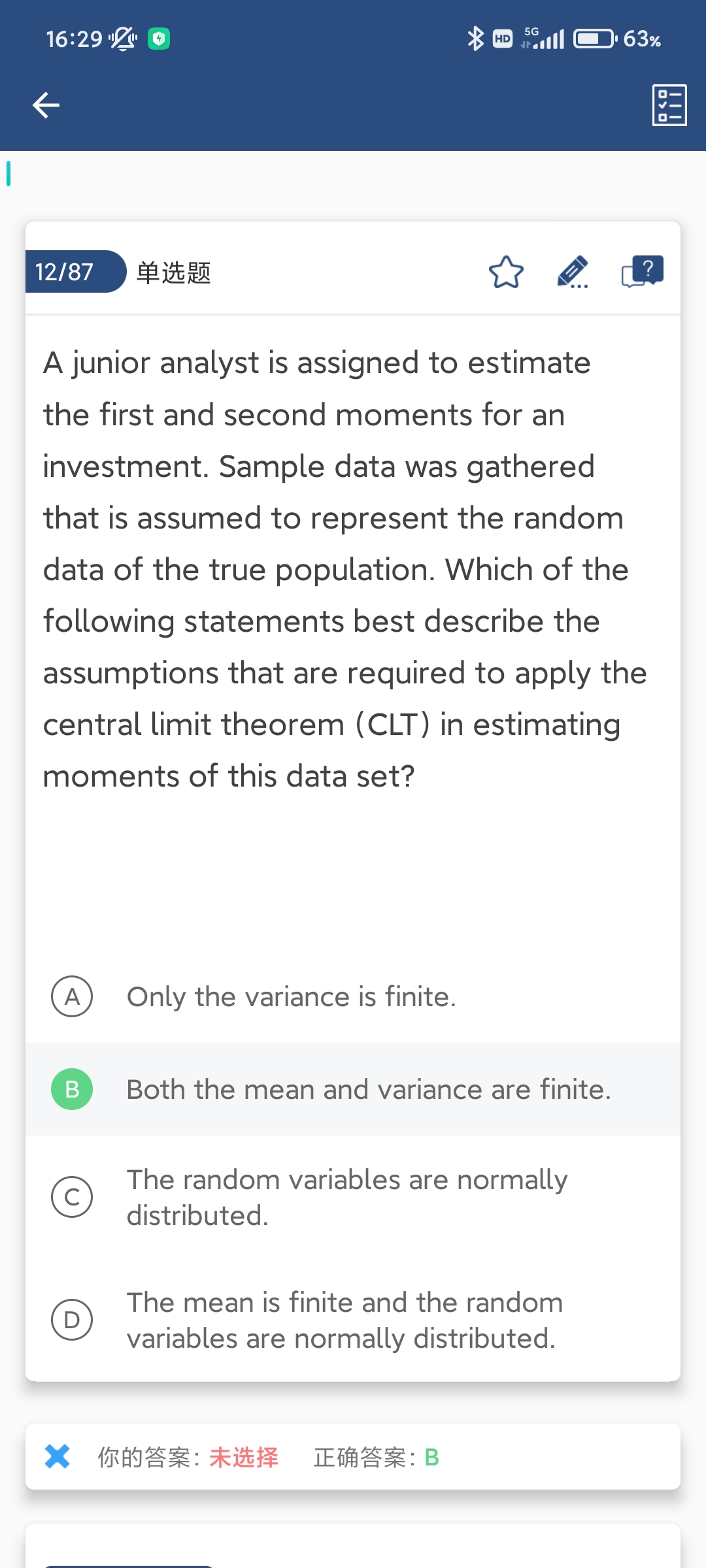Tap the 12/87 question counter badge
Viewport: 706px width, 1568px height.
click(65, 272)
